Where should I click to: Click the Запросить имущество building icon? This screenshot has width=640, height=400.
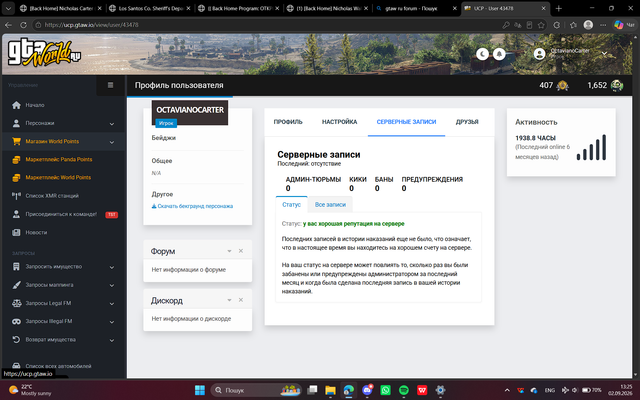point(16,267)
